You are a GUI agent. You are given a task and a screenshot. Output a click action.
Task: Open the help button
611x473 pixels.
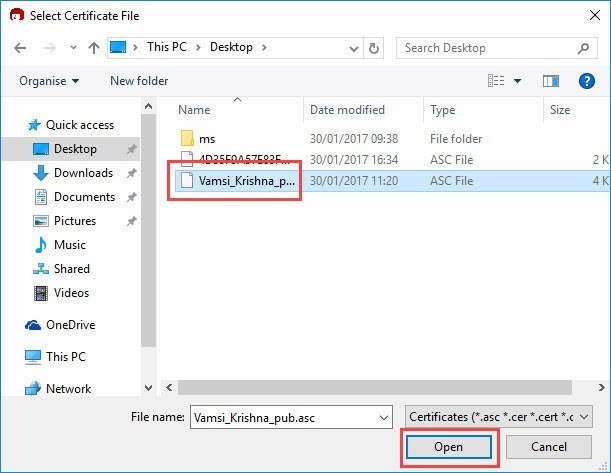pyautogui.click(x=586, y=81)
